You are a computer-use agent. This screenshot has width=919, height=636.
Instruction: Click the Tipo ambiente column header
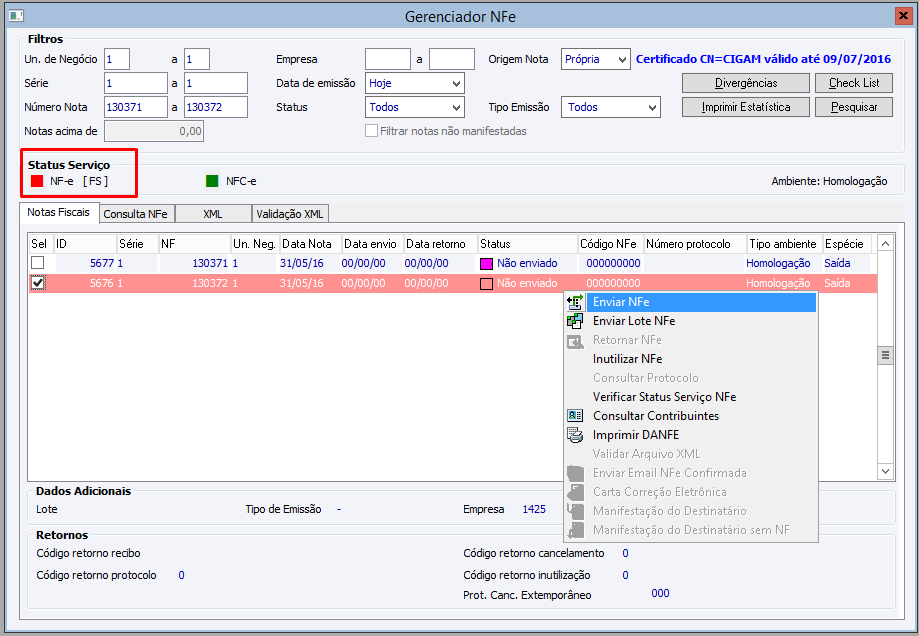coord(785,244)
